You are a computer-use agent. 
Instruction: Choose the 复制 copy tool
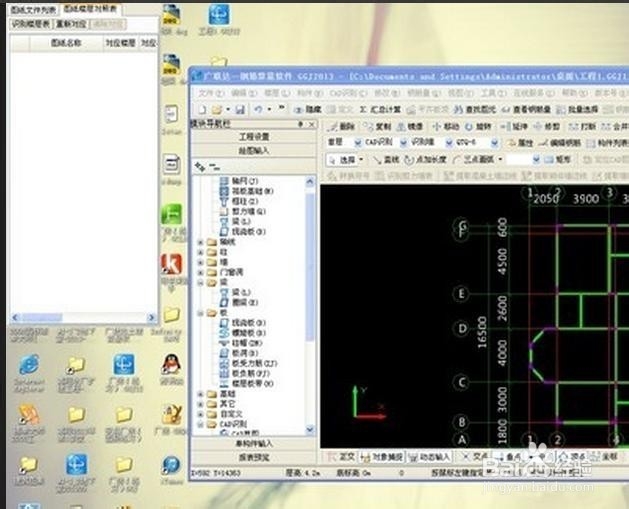[x=377, y=126]
